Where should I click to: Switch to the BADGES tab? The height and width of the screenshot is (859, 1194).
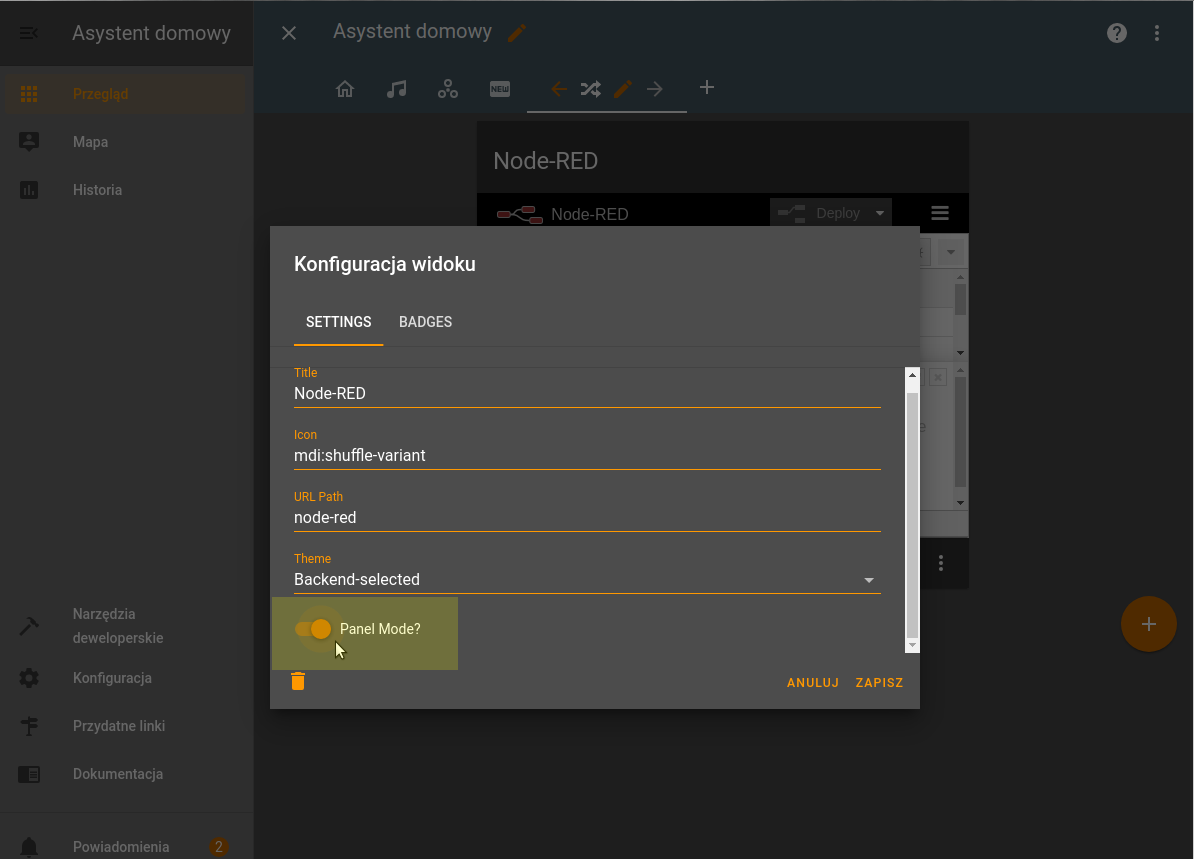click(426, 321)
